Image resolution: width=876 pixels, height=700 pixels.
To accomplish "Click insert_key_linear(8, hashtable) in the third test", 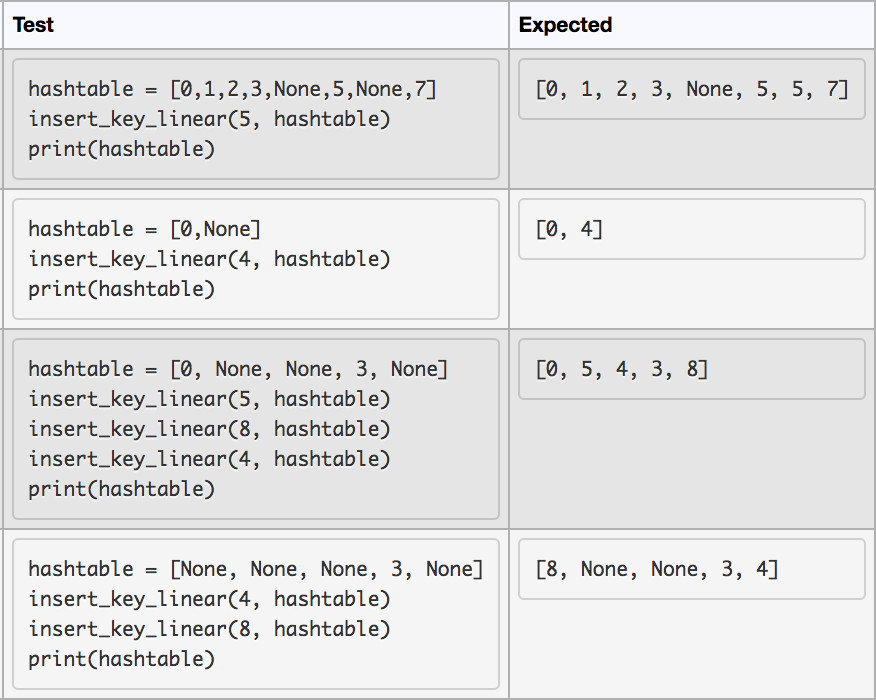I will click(x=209, y=429).
